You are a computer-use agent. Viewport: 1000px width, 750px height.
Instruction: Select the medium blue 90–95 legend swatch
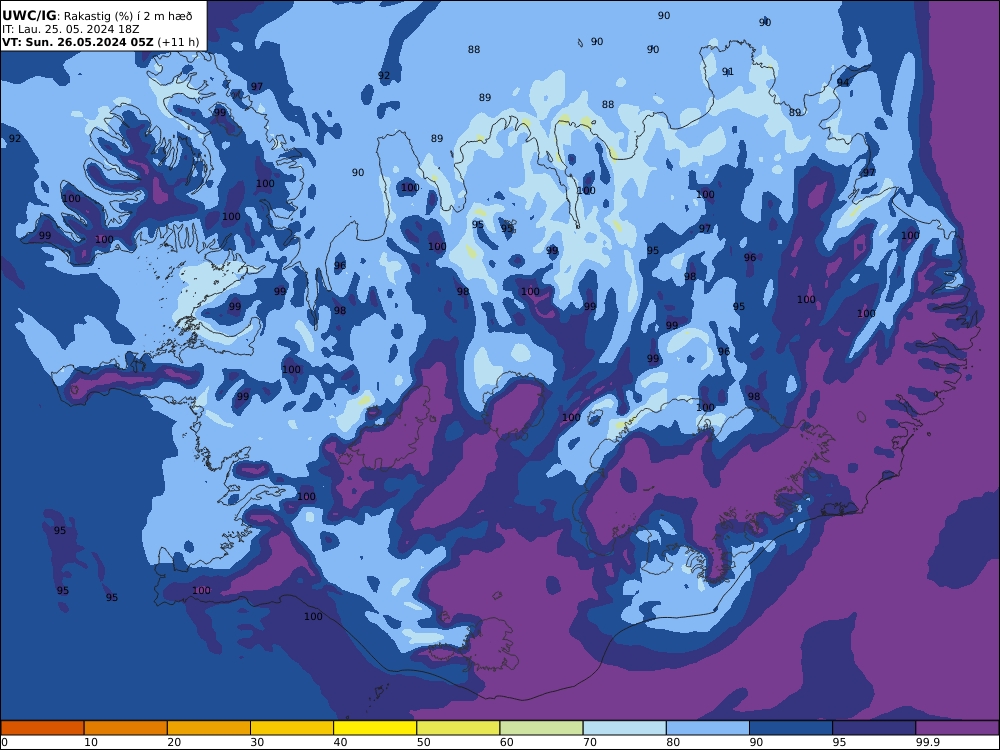tap(791, 728)
